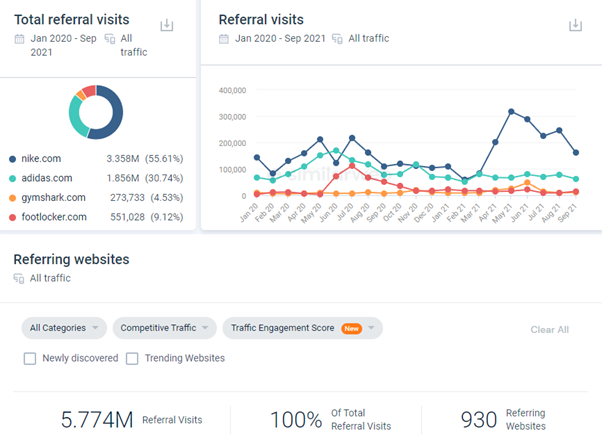This screenshot has height=440, width=602.
Task: Click calendar icon in Total referral visits
Action: [x=20, y=39]
